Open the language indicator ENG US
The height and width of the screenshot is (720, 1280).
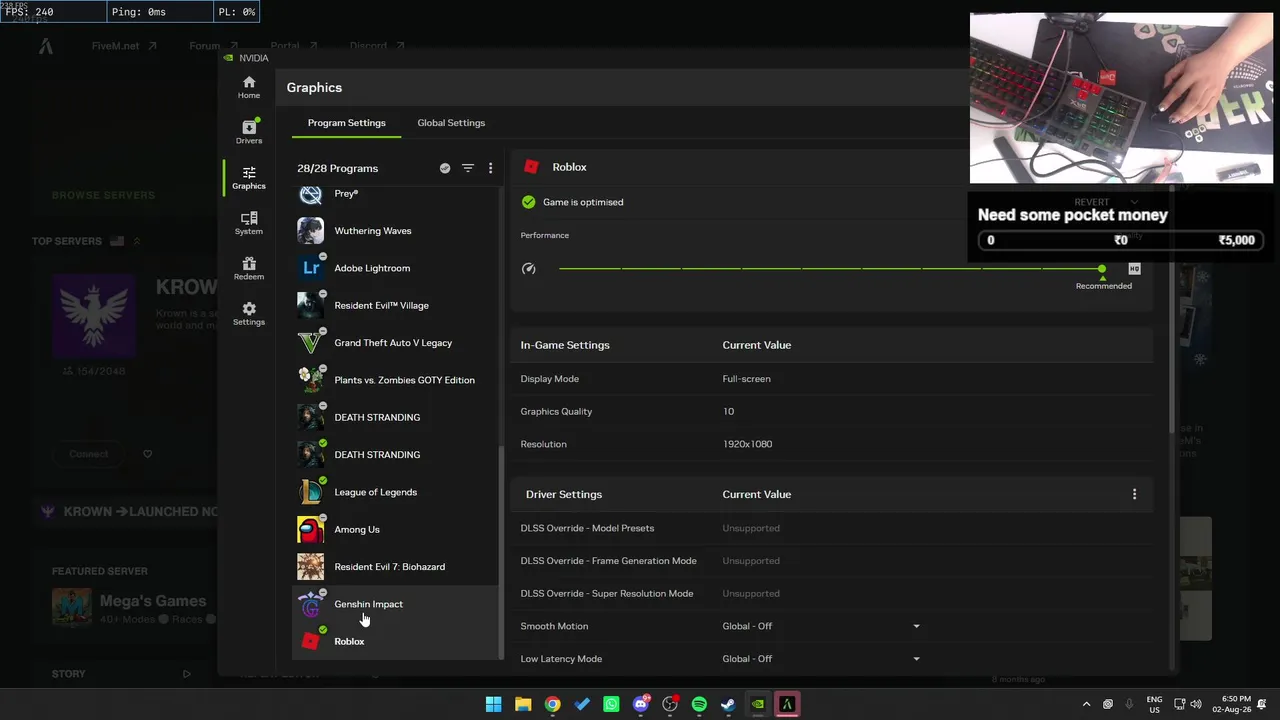coord(1154,704)
